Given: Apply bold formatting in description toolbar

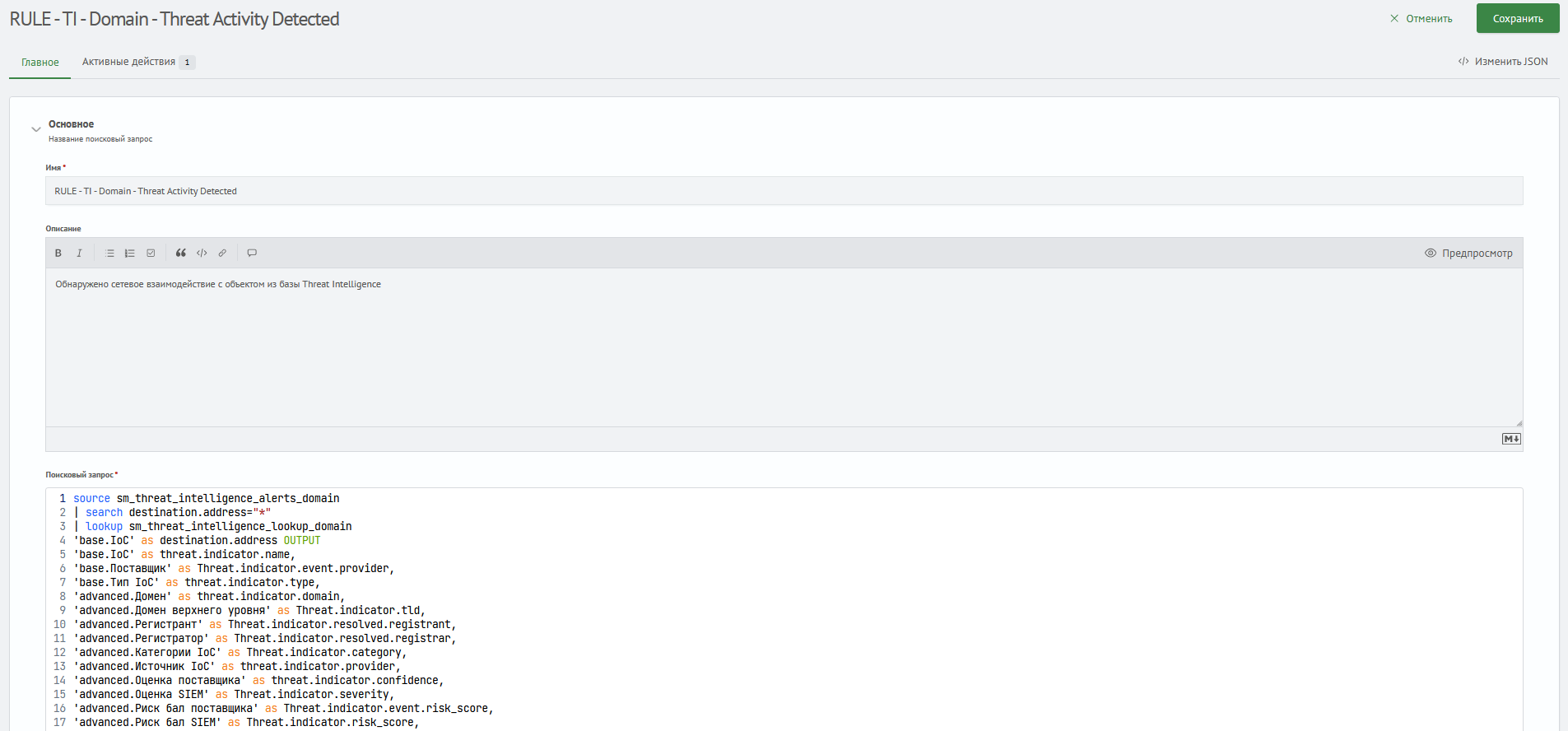Looking at the screenshot, I should pos(58,253).
